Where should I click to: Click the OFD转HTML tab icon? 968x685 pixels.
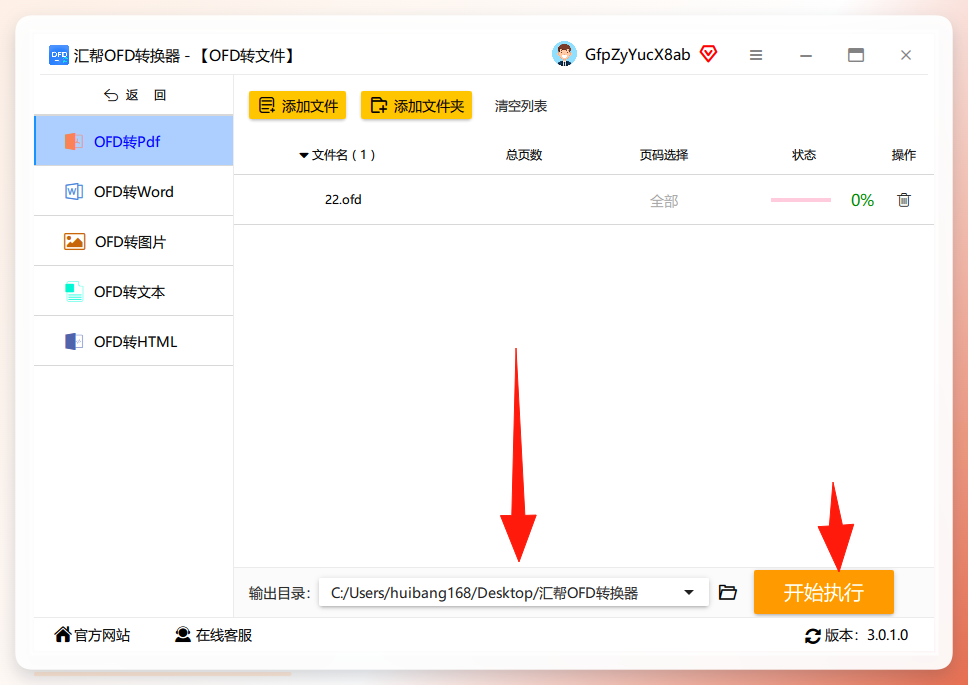[74, 341]
